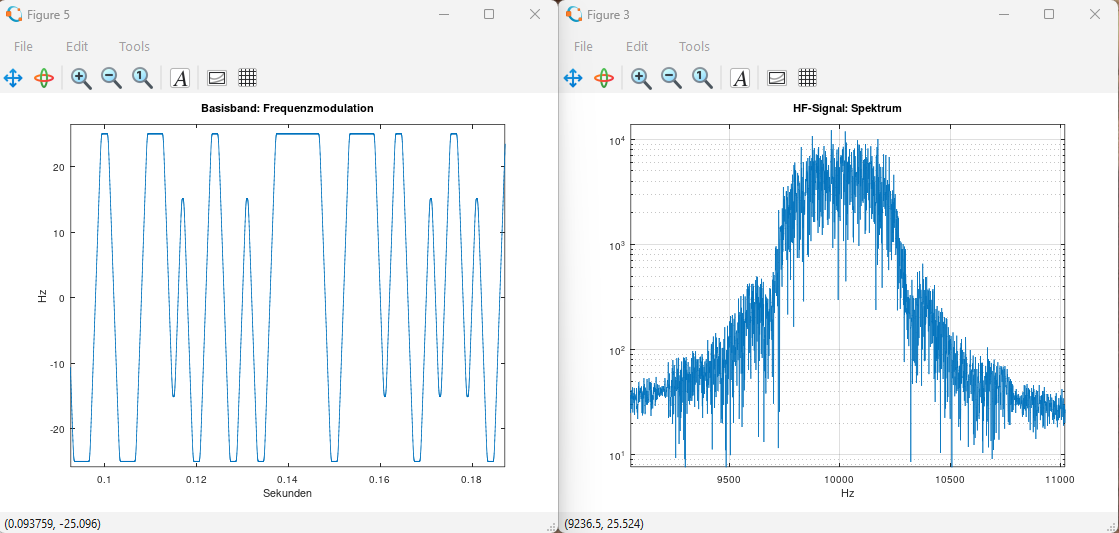Viewport: 1119px width, 533px height.
Task: Toggle axes visibility in Figure 5
Action: pos(217,78)
